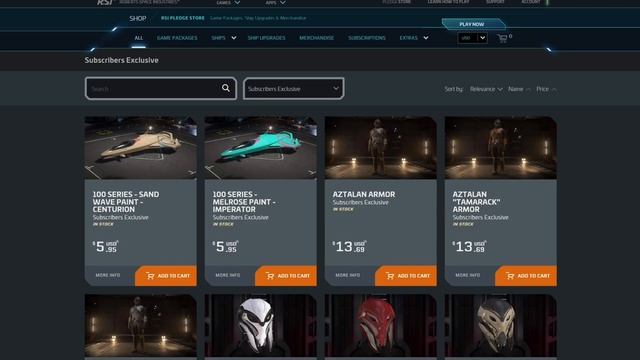This screenshot has height=360, width=640.
Task: Add Aztalan Tamarack Armor to cart
Action: [x=526, y=276]
